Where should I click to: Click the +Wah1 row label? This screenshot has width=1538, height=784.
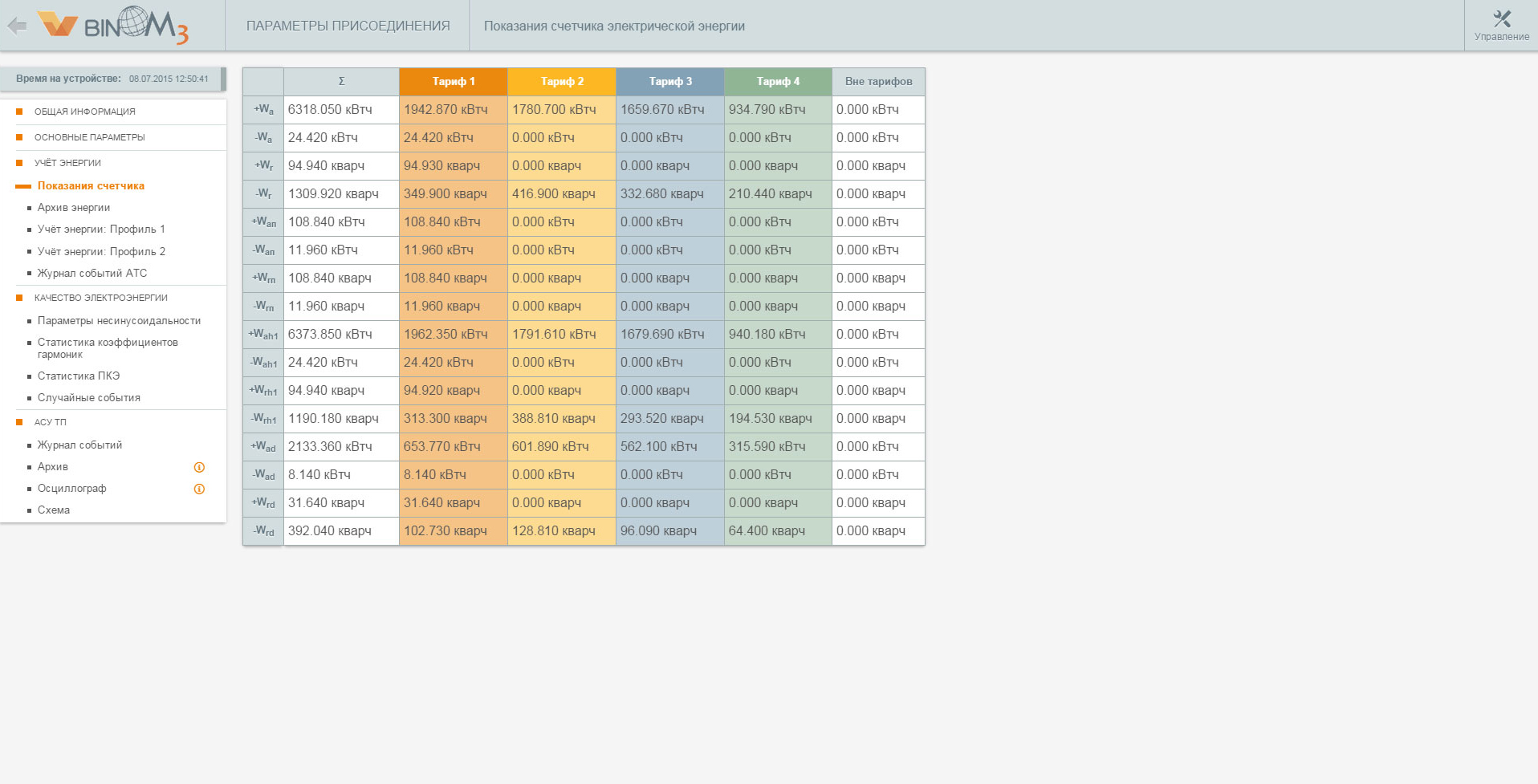pos(263,334)
